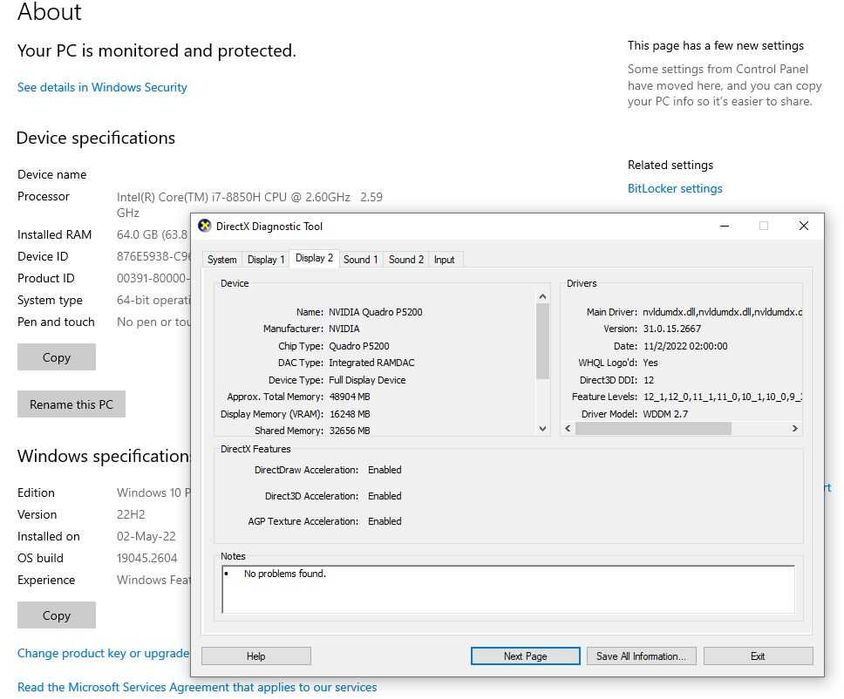Select the Full Display Device value
Screen dimensions: 844x699
(367, 380)
